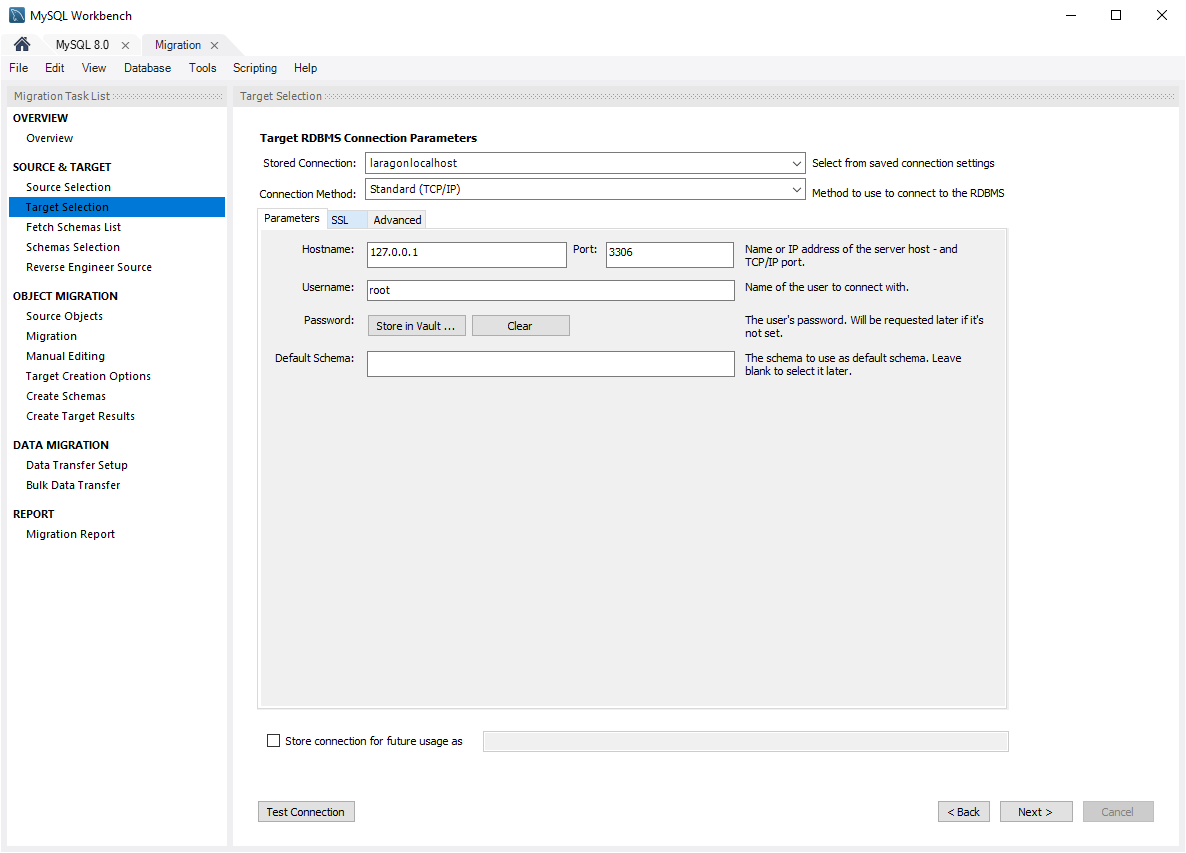Click Next to proceed
The image size is (1186, 853).
point(1036,812)
